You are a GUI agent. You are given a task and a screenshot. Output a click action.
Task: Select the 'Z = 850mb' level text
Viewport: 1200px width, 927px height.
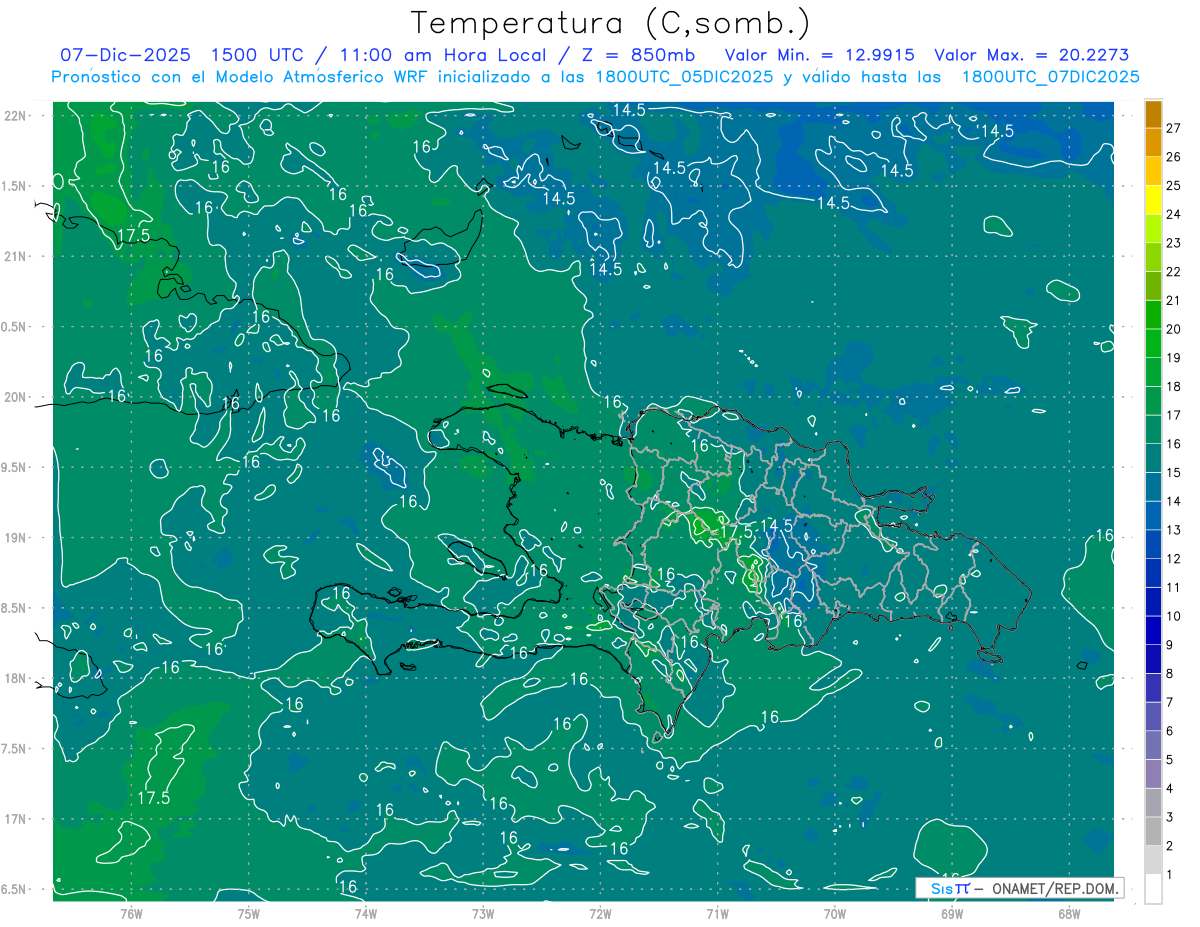[x=639, y=55]
